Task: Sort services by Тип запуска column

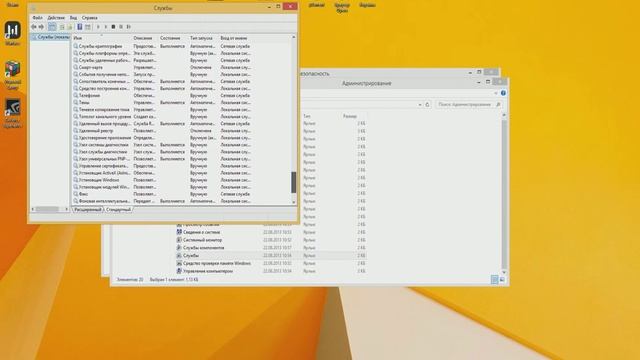Action: coord(203,38)
